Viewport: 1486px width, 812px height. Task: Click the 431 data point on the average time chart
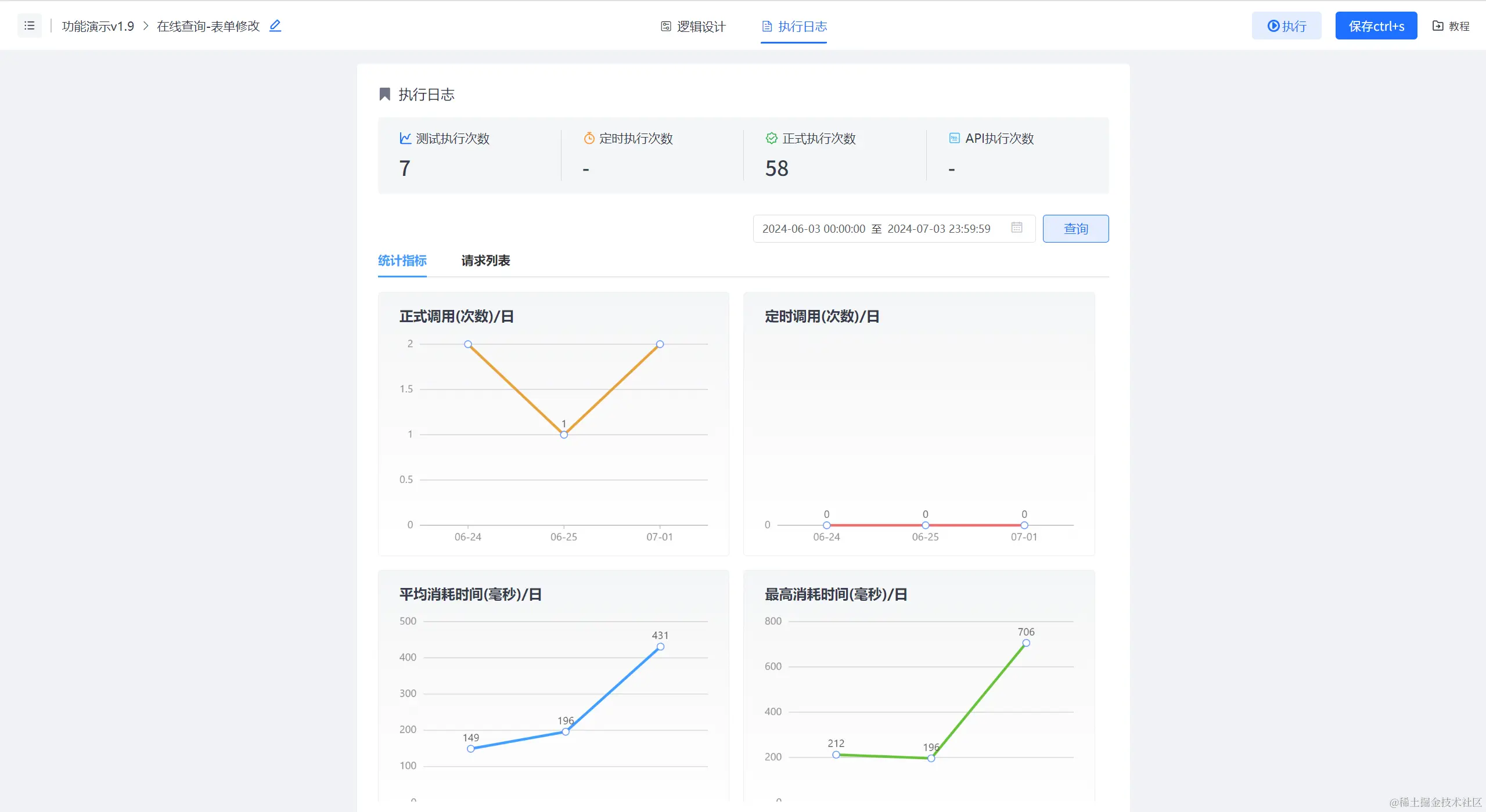click(660, 647)
